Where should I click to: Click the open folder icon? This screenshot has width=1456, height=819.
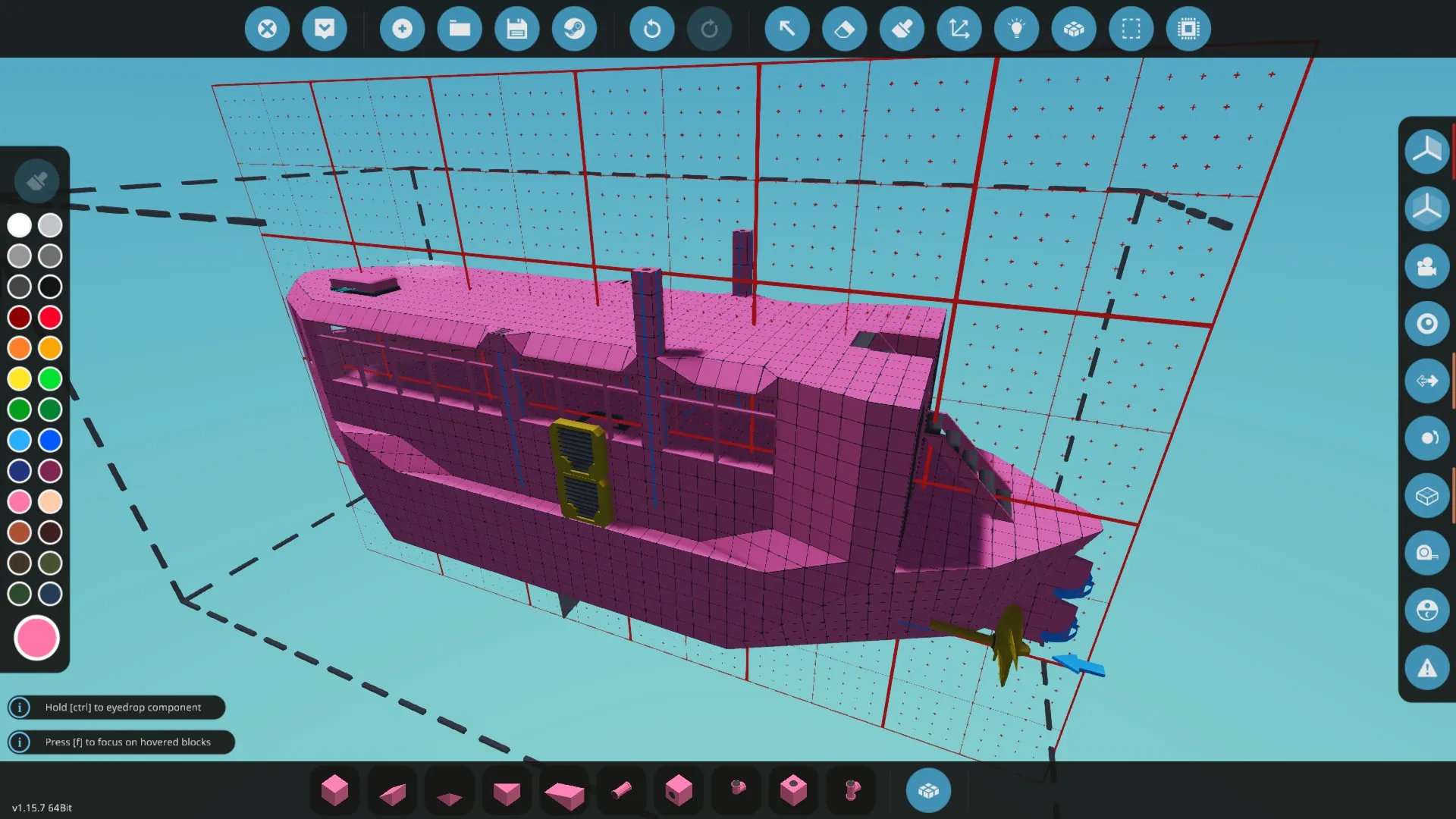(x=460, y=29)
